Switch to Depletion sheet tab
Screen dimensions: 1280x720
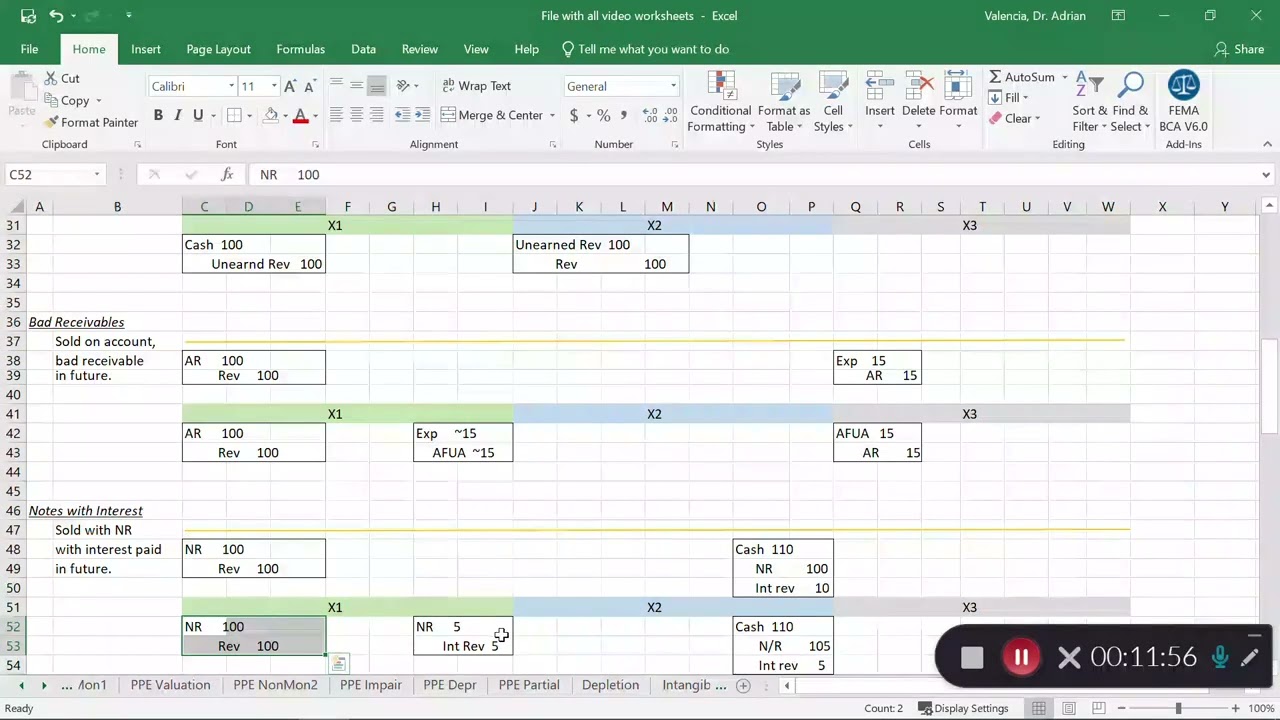(610, 685)
